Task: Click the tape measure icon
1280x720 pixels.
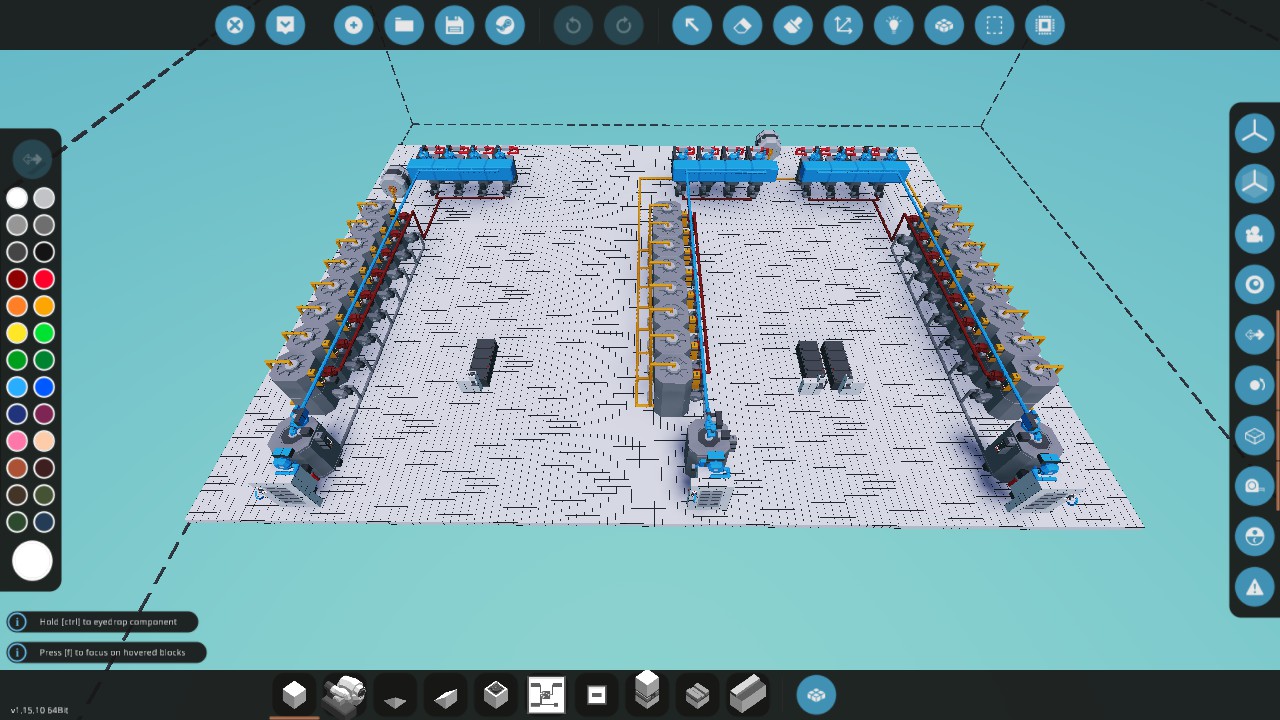Action: point(1254,486)
